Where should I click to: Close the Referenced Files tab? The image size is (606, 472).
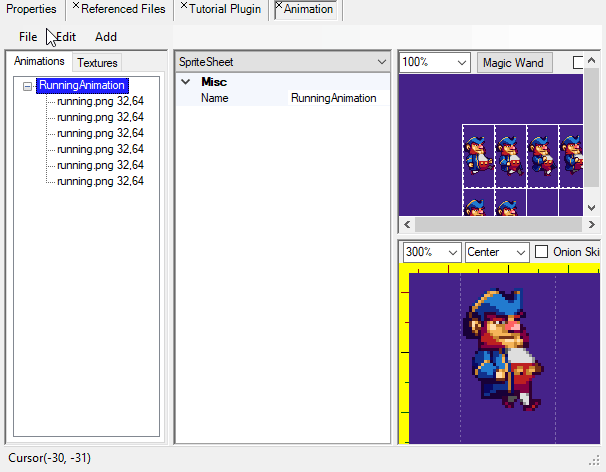coord(76,6)
